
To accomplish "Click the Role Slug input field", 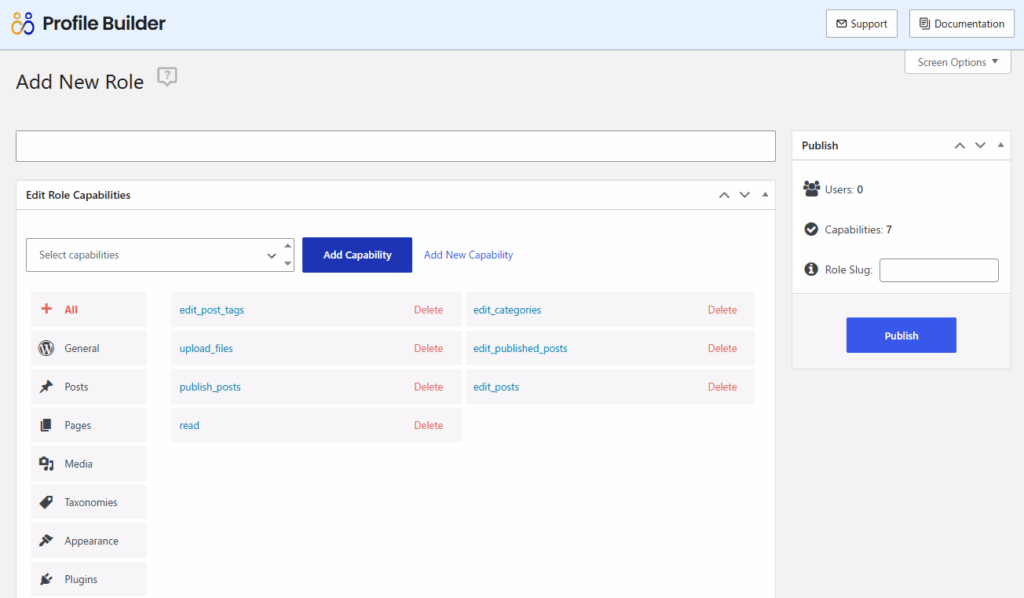I will [x=938, y=270].
